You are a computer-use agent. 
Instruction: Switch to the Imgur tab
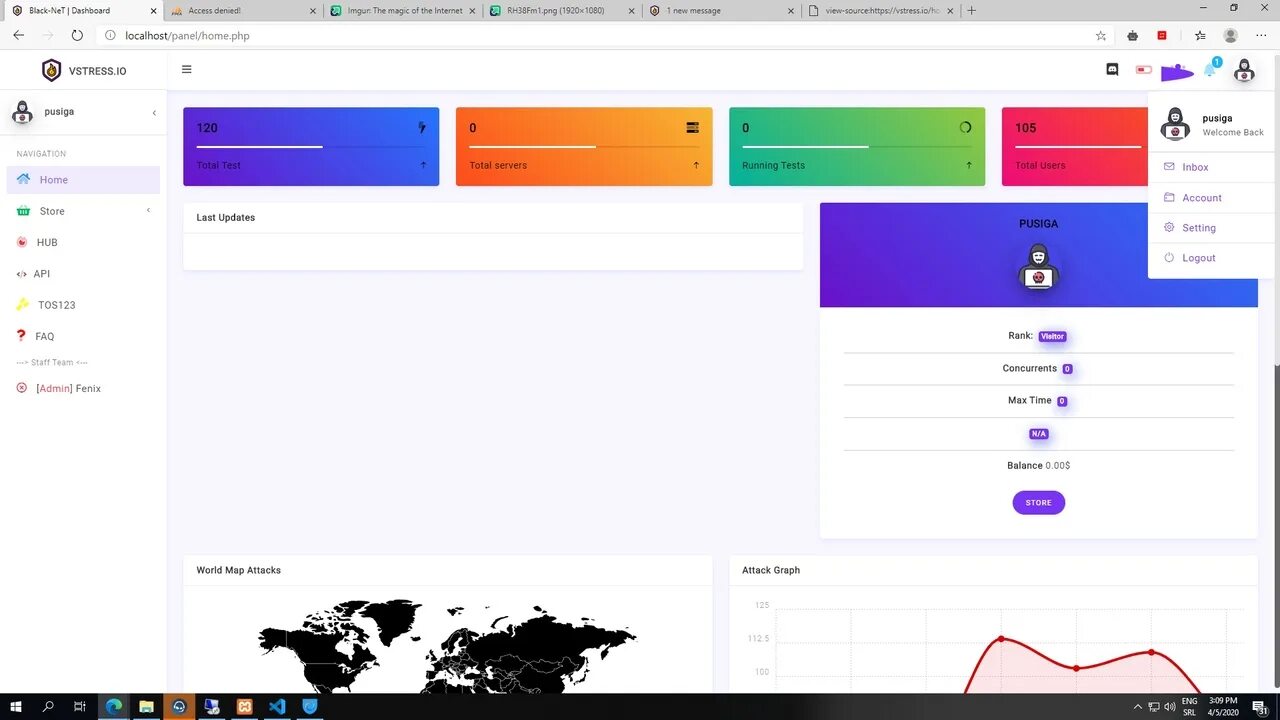point(404,10)
